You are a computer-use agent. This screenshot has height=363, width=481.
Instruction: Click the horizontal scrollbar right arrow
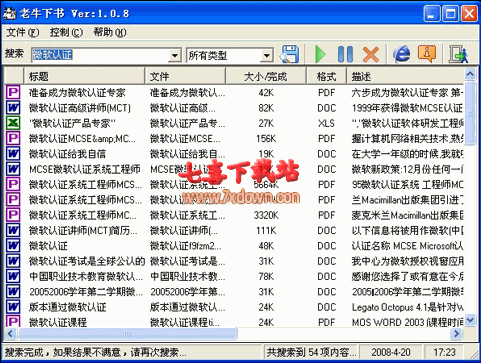456,333
